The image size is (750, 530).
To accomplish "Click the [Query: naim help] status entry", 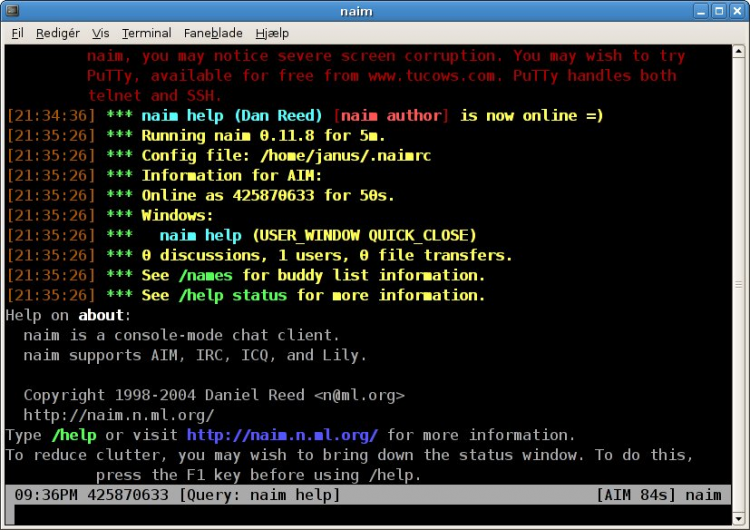I will tap(259, 495).
